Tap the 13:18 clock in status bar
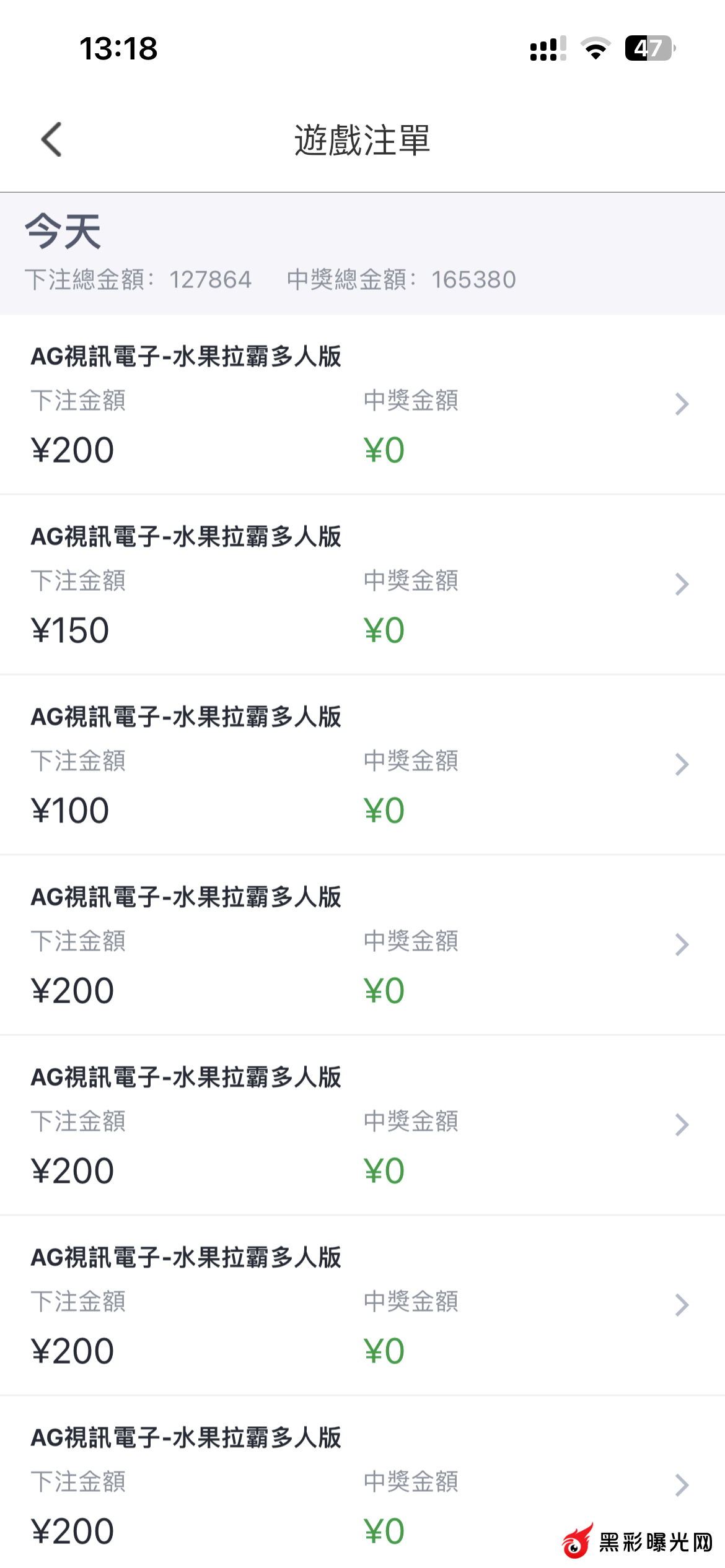The height and width of the screenshot is (1568, 725). (x=118, y=48)
